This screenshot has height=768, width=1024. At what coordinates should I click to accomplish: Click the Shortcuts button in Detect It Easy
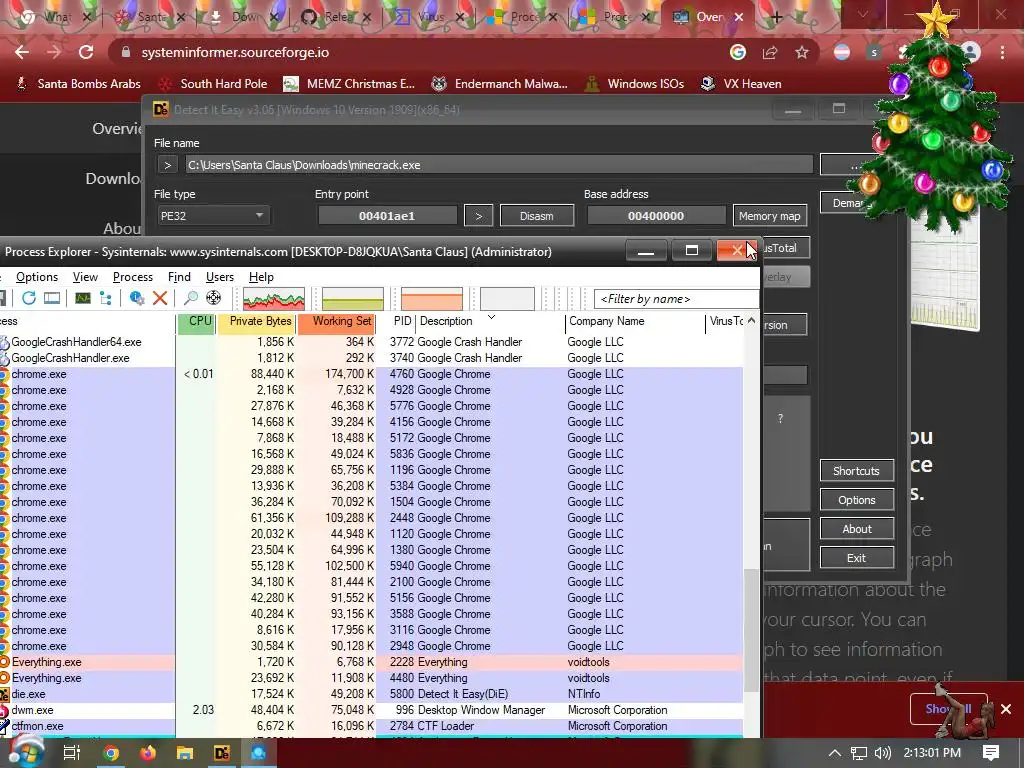coord(856,471)
